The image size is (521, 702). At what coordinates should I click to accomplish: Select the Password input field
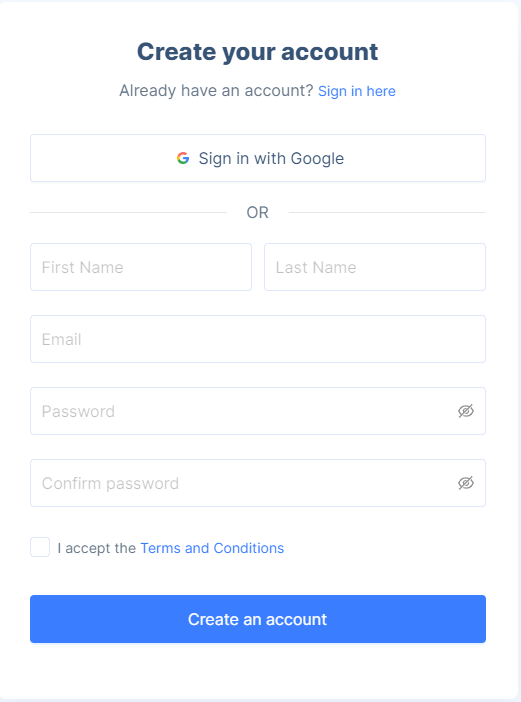tap(258, 411)
